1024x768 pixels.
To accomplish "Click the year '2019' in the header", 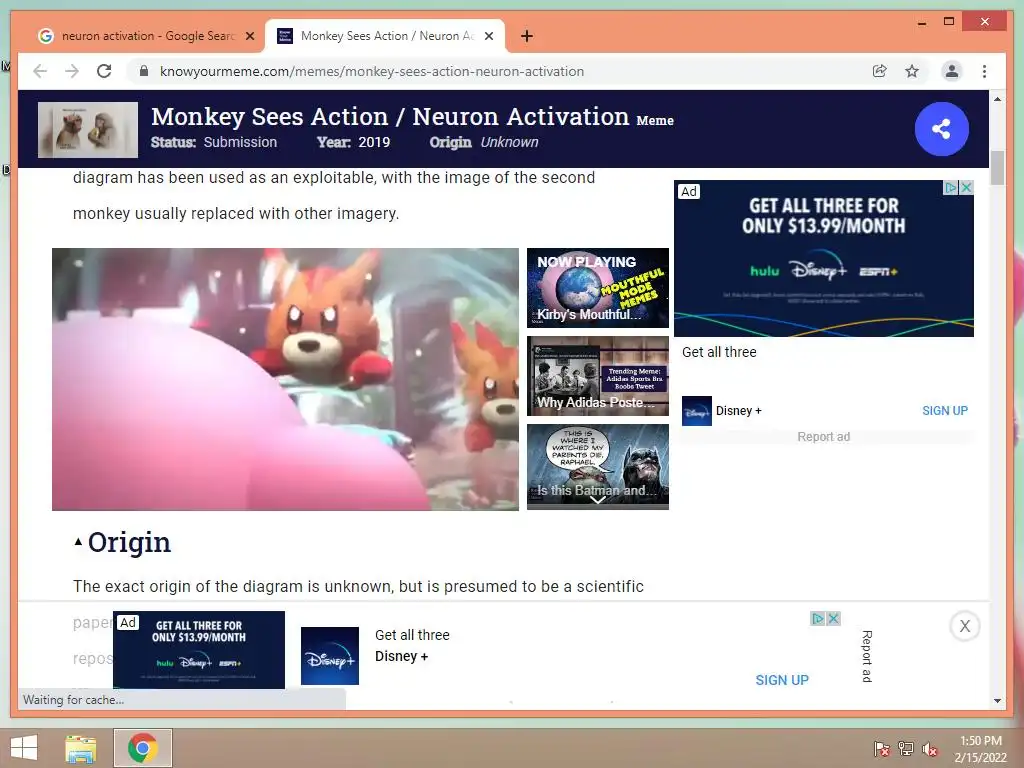I will (374, 142).
